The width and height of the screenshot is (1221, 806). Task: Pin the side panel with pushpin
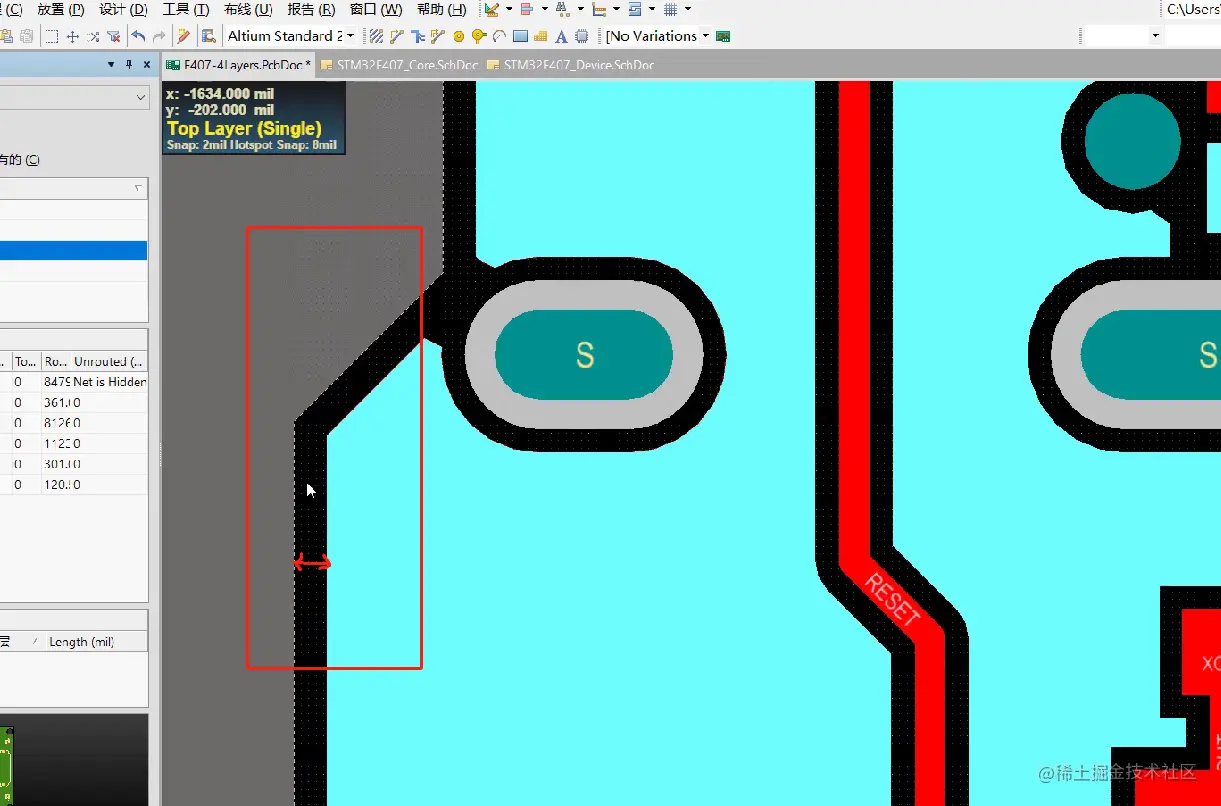129,64
